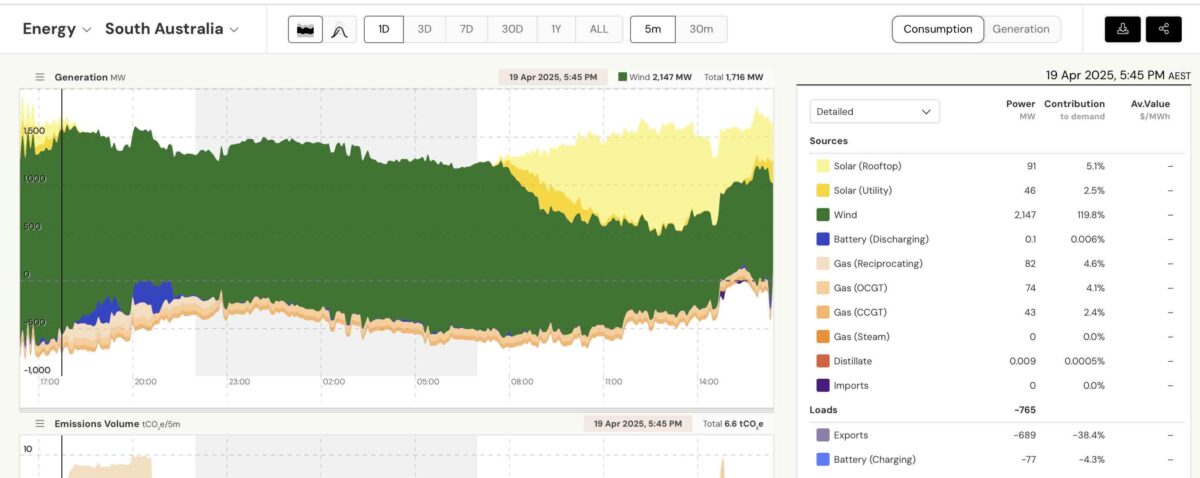Switch to Consumption view
This screenshot has width=1200, height=478.
coord(937,29)
